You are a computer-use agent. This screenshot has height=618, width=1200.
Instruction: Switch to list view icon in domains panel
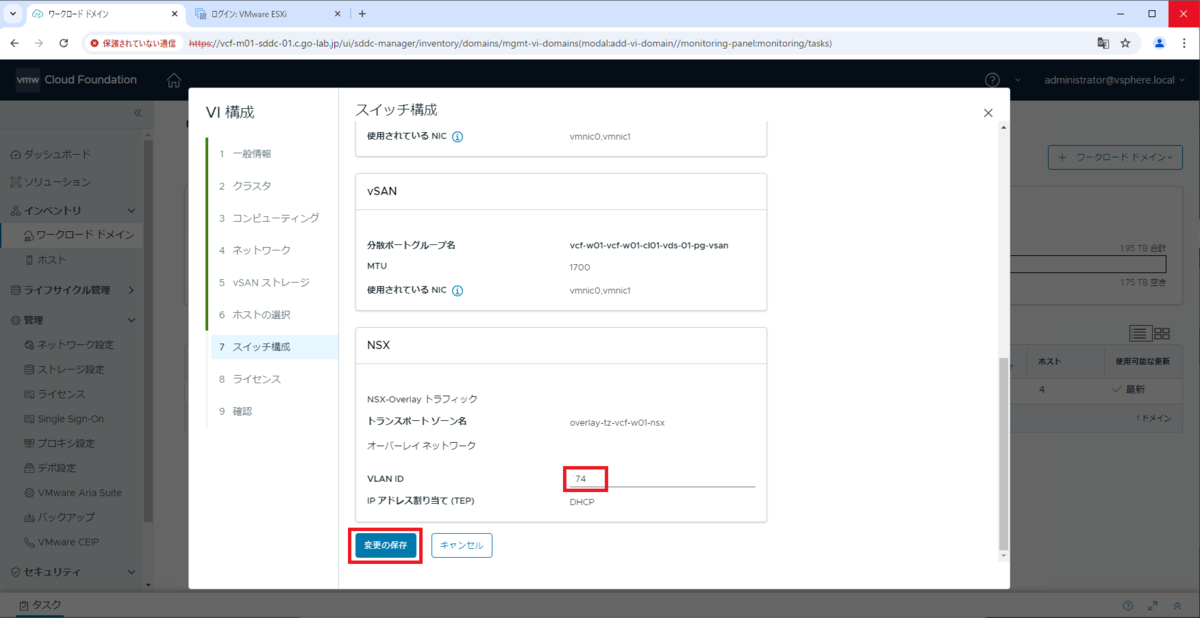1140,333
